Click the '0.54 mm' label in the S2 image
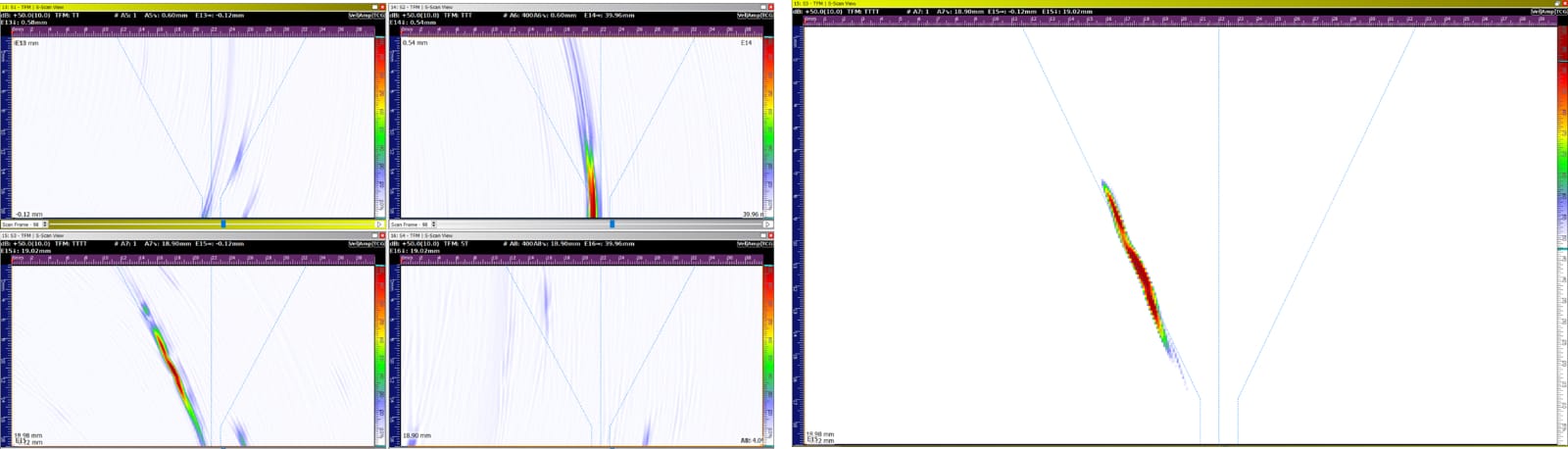1568x449 pixels. point(415,43)
